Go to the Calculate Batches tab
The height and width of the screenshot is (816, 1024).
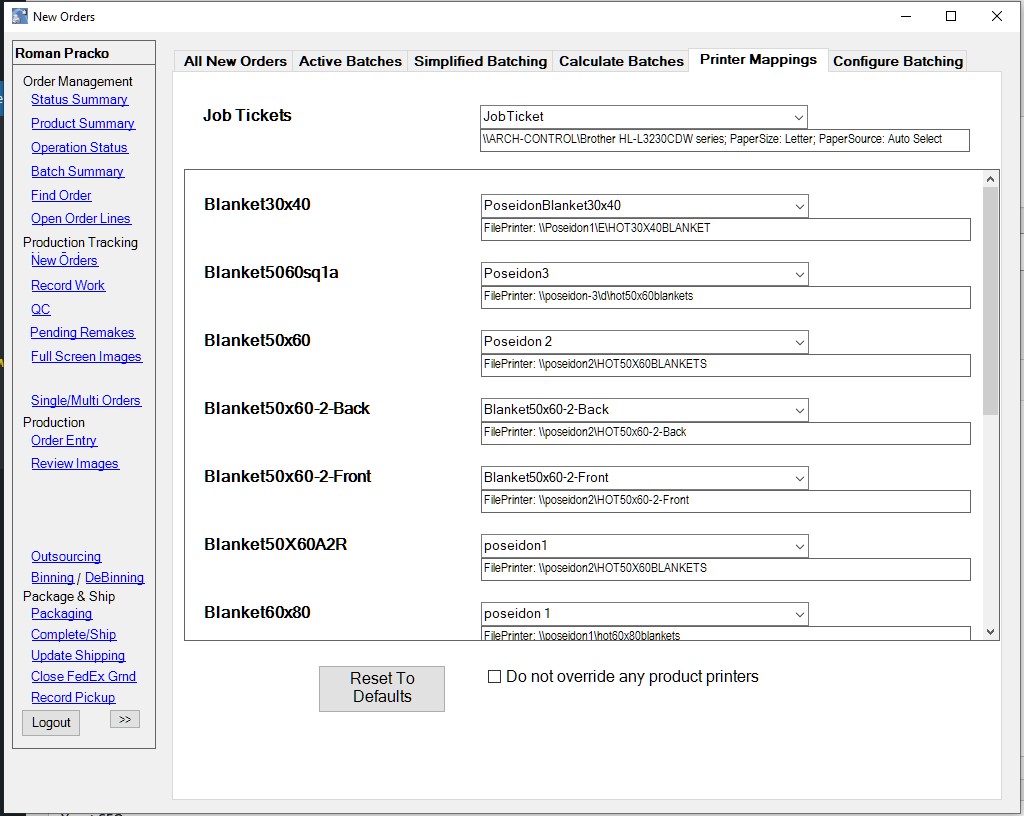coord(621,61)
